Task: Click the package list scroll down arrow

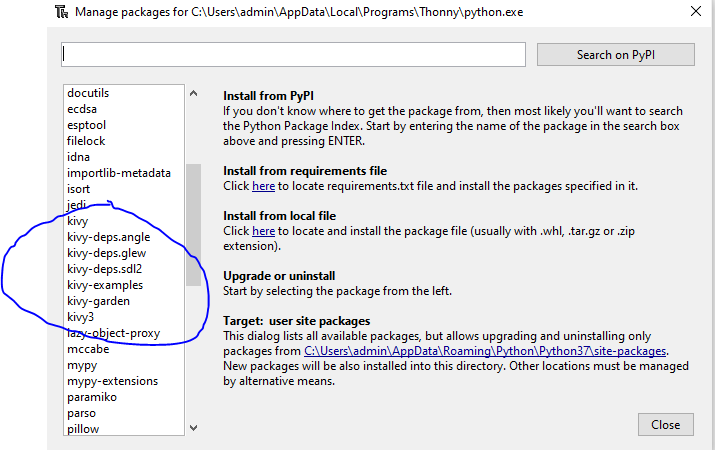Action: point(193,428)
